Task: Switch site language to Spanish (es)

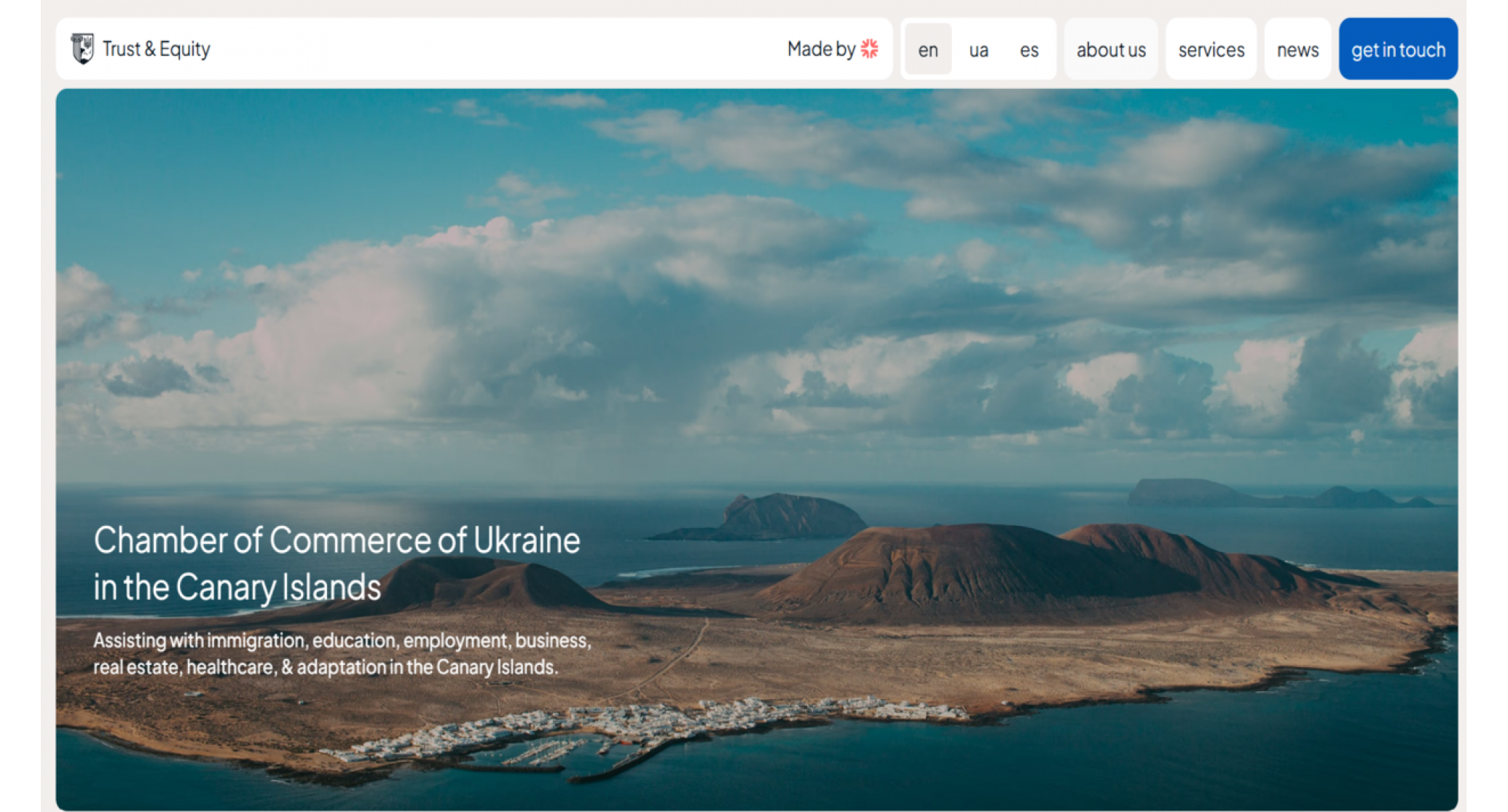Action: coord(1029,50)
